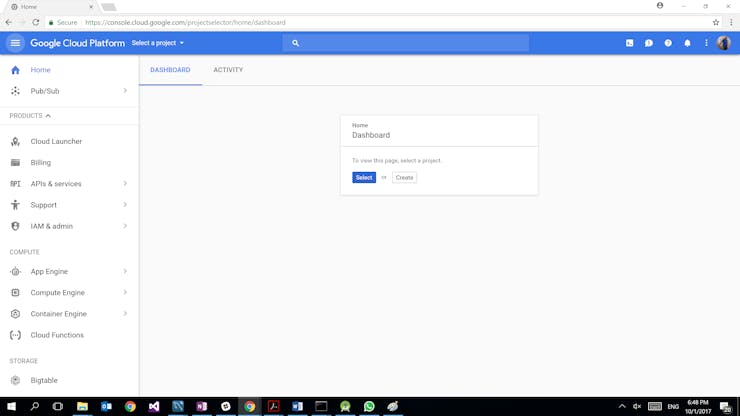The image size is (740, 416).
Task: Open the header three-dot utilities menu
Action: coord(706,43)
